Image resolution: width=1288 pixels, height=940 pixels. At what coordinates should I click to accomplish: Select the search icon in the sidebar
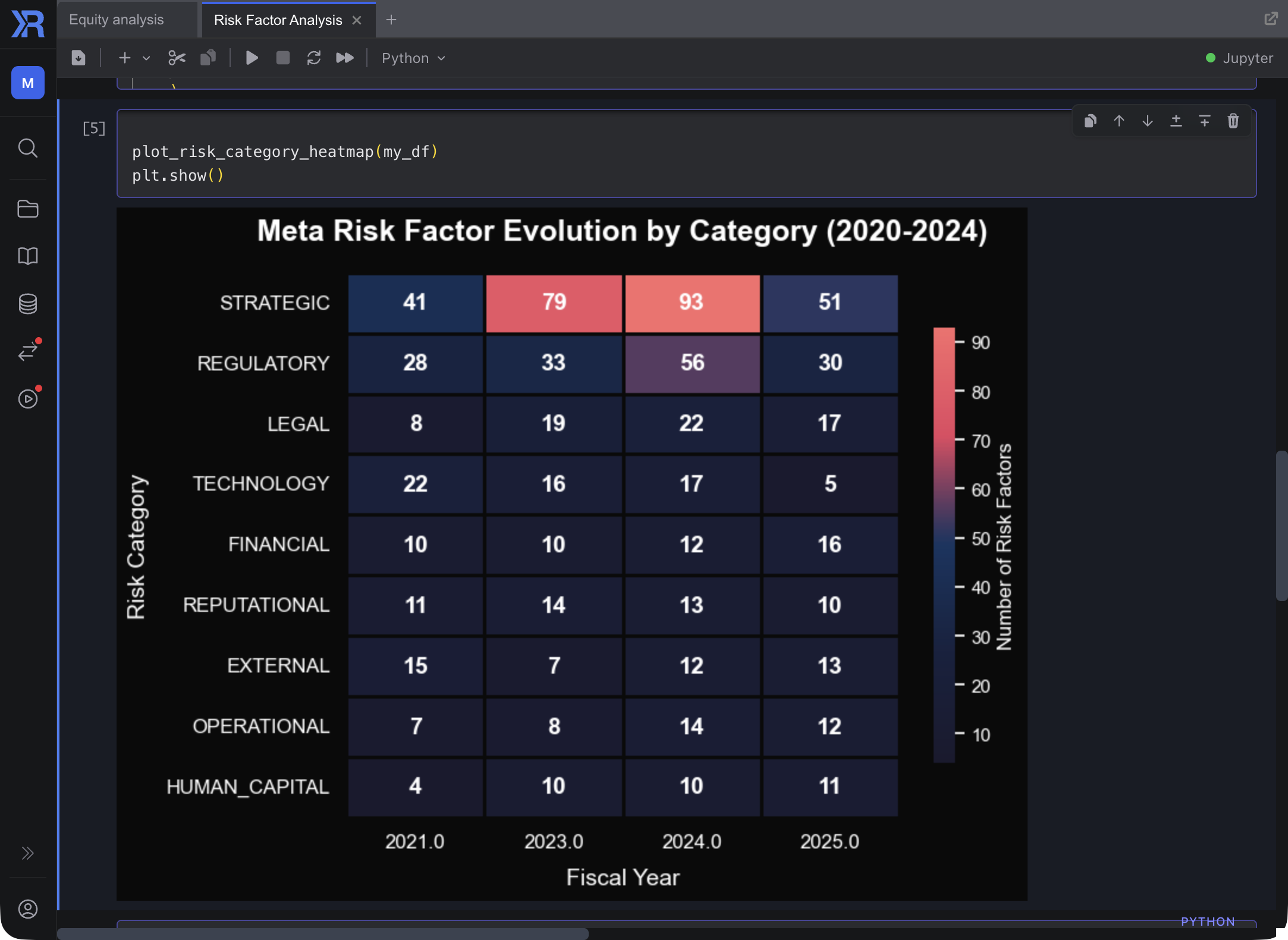[27, 148]
